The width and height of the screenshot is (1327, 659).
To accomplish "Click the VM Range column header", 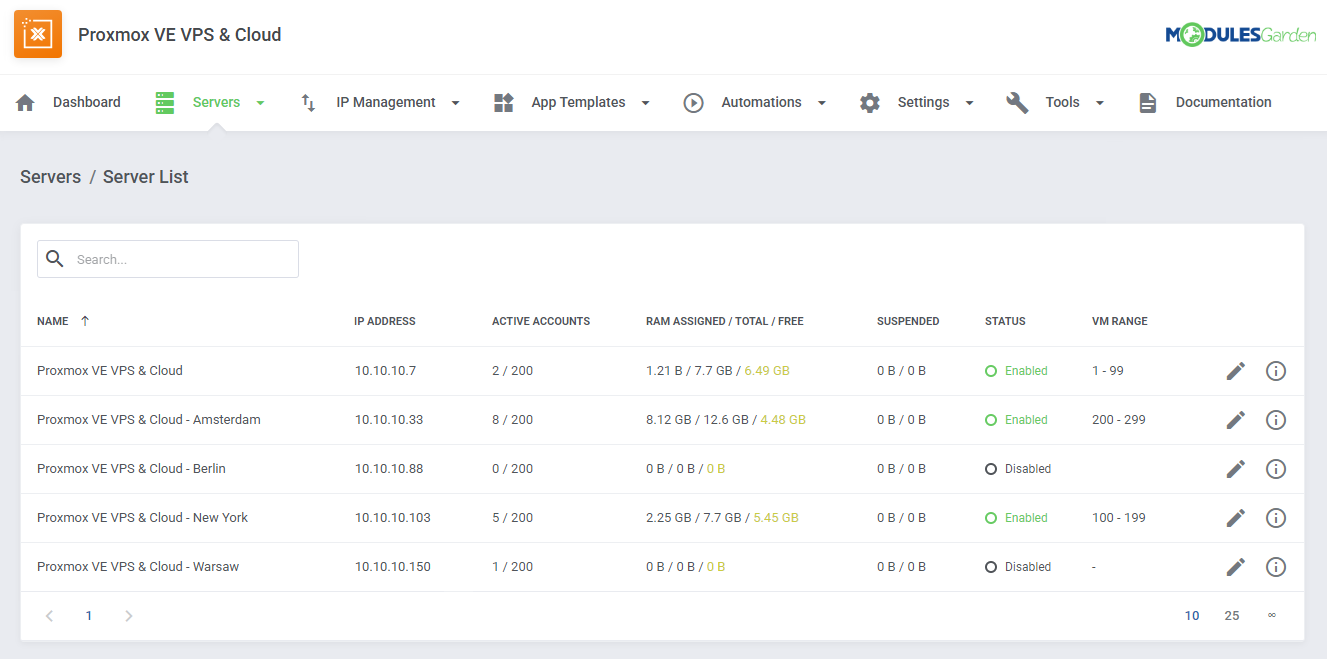I will click(x=1120, y=321).
